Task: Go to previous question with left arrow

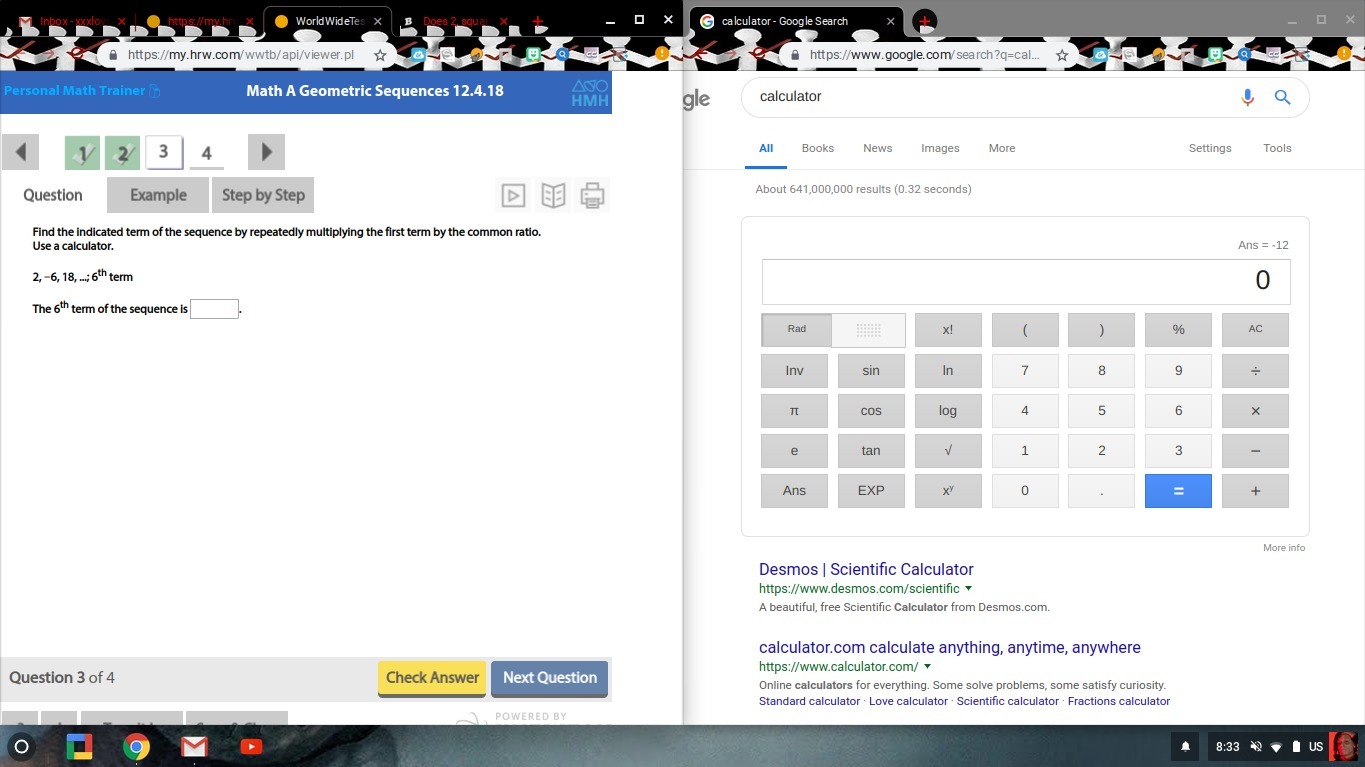Action: (x=20, y=152)
